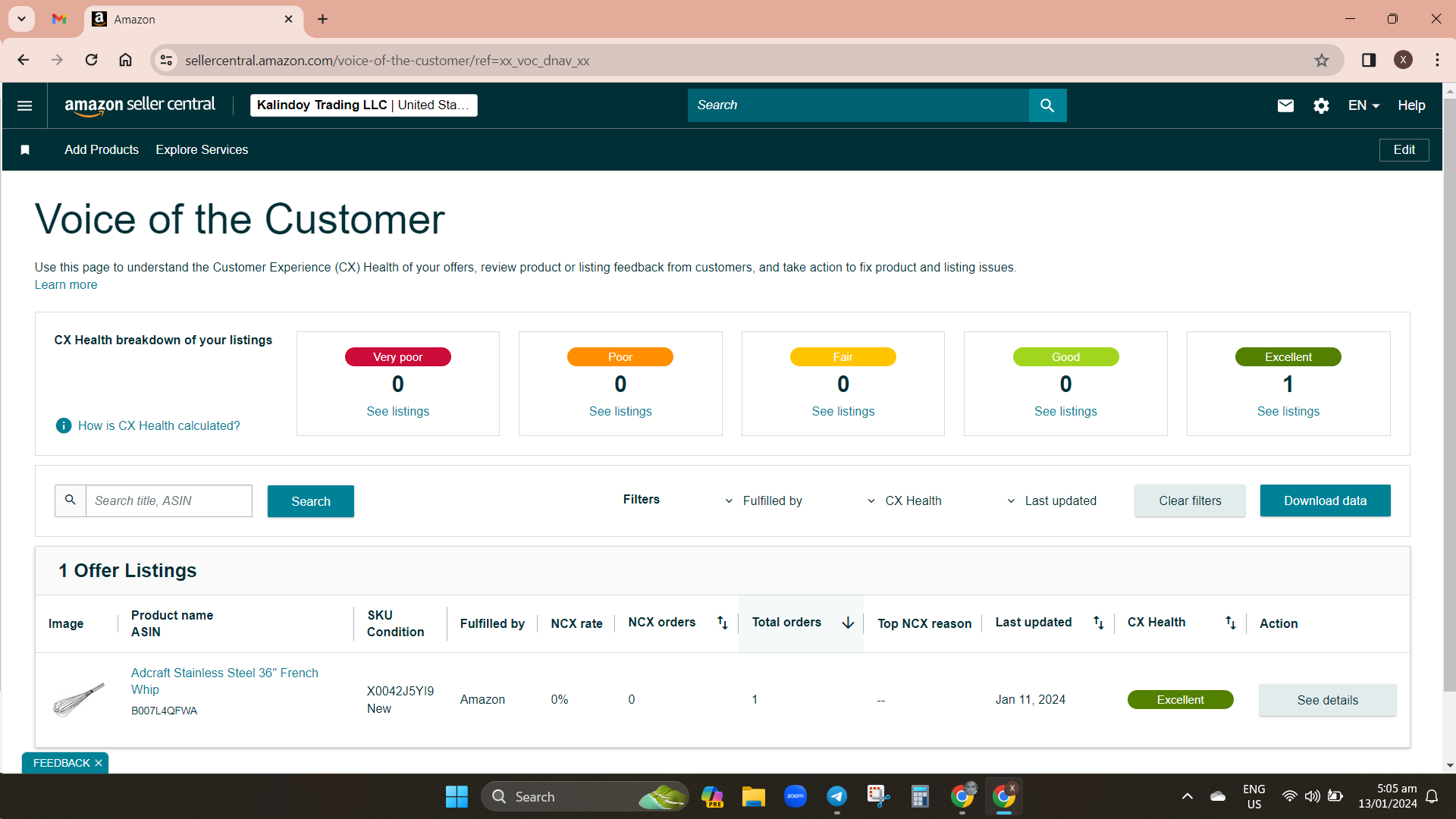Focus the Search title, ASIN field
Viewport: 1456px width, 819px height.
pos(168,500)
